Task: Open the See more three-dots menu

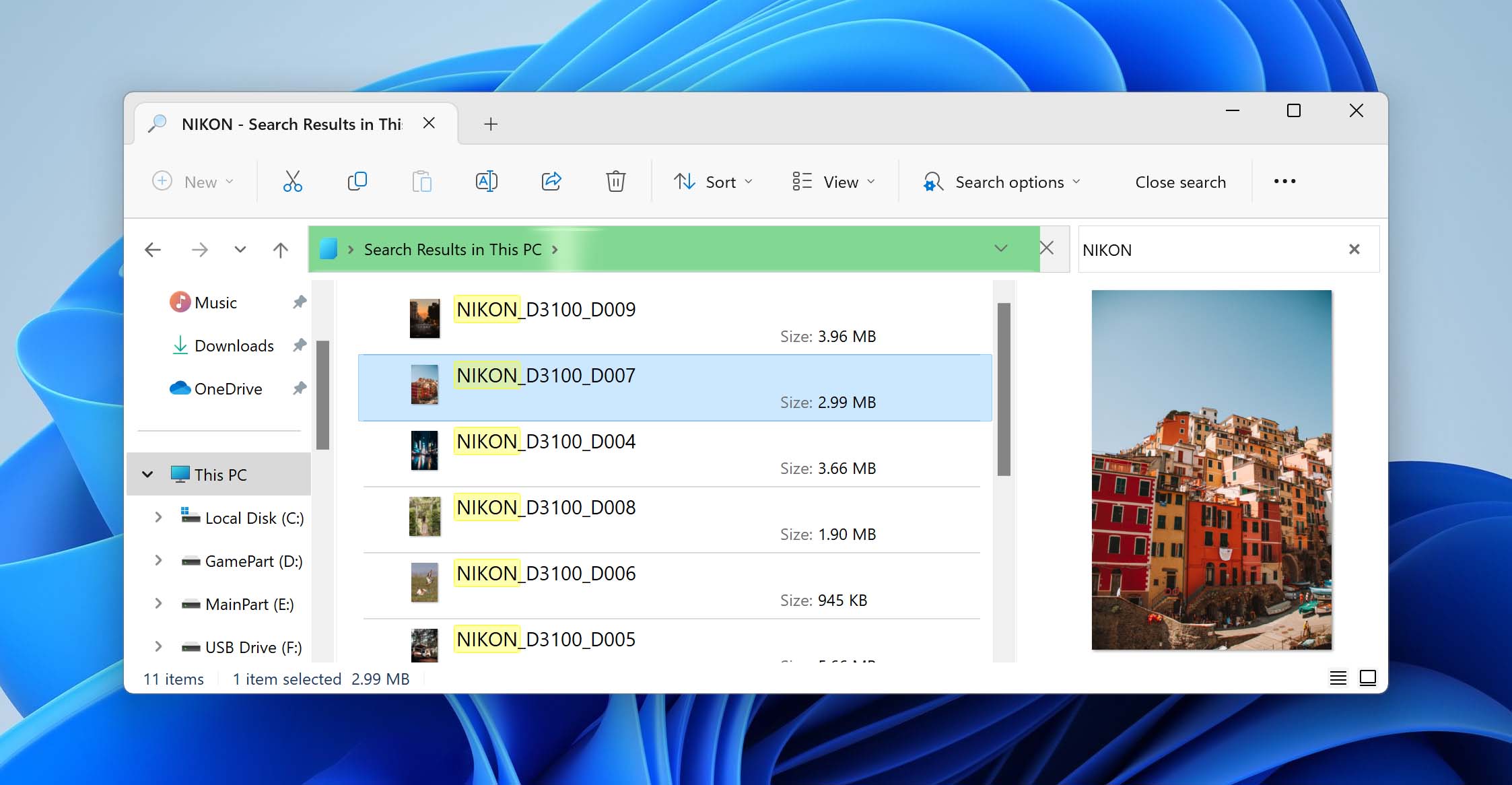Action: [x=1284, y=182]
